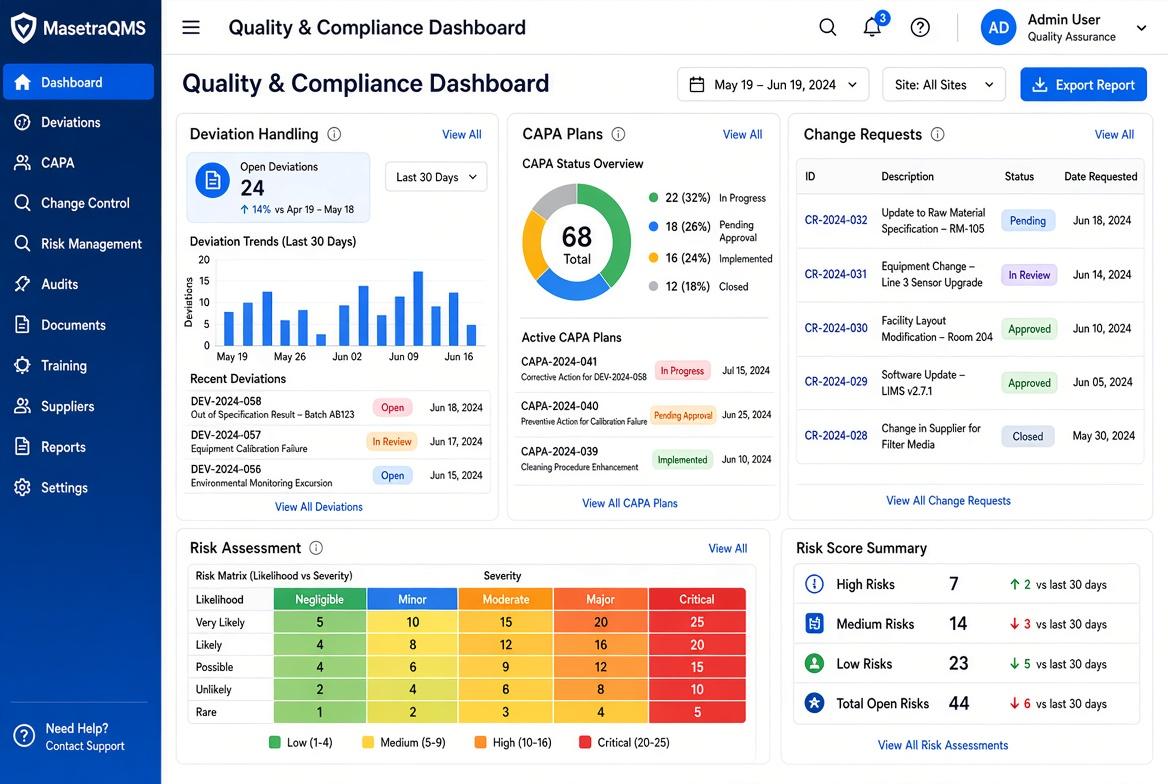Screen dimensions: 1168x784
Task: Click the Change Requests info icon
Action: 938,134
